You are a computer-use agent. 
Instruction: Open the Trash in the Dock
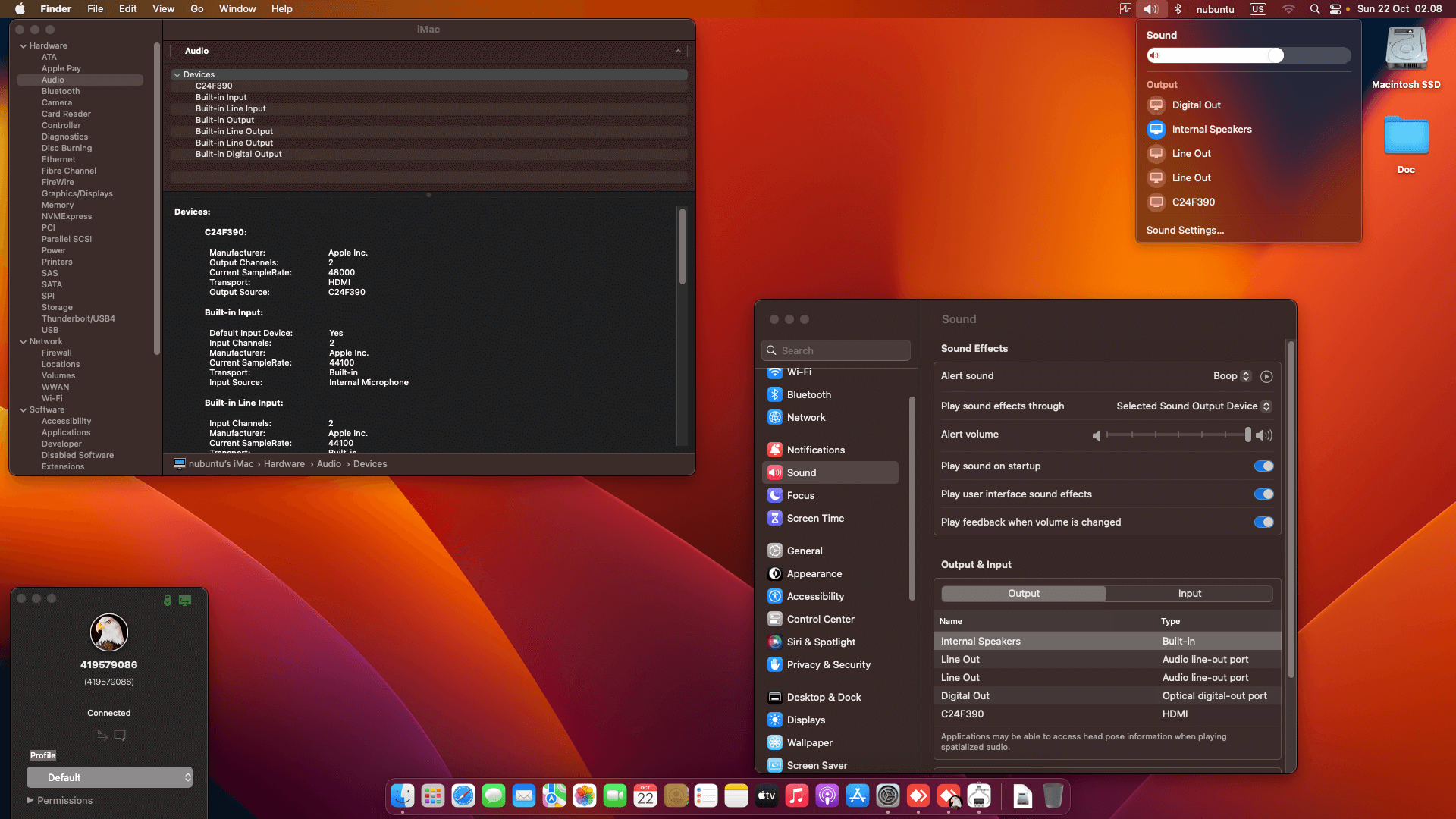click(x=1053, y=795)
